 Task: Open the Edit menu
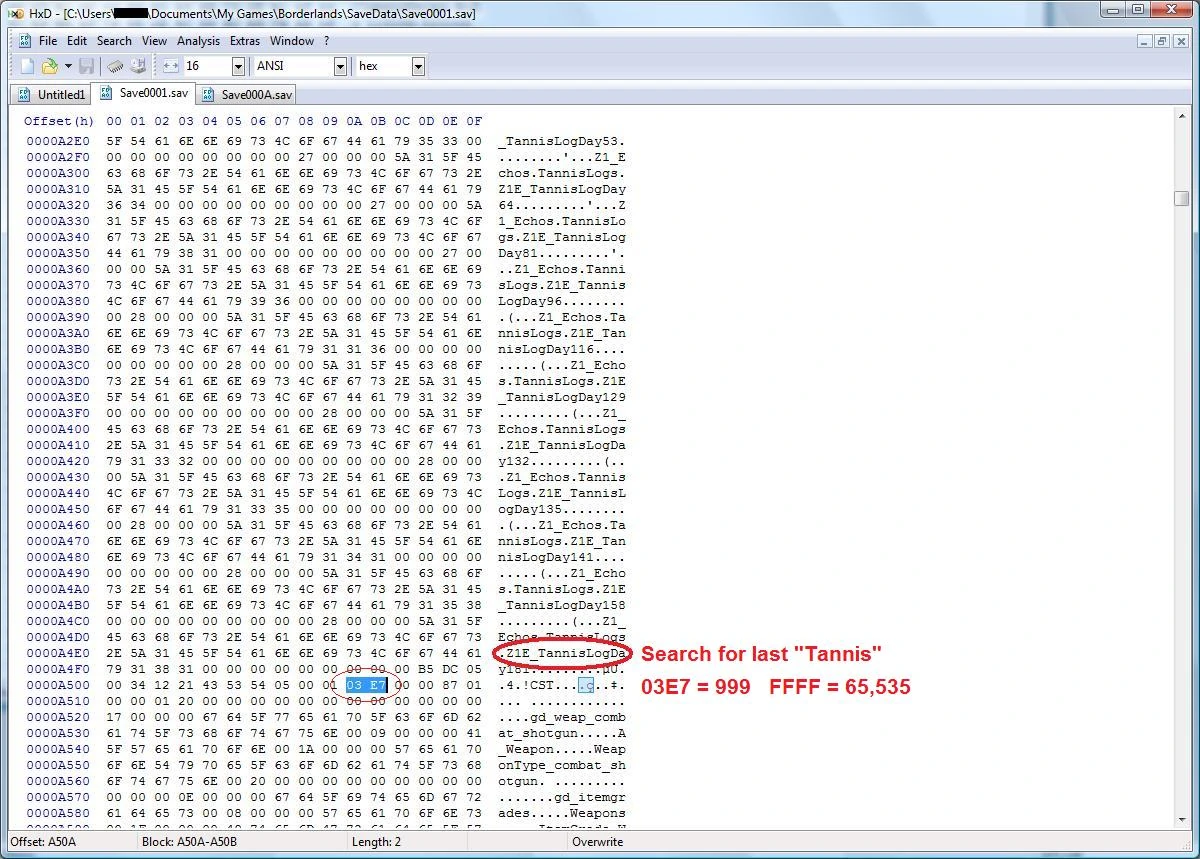(77, 41)
